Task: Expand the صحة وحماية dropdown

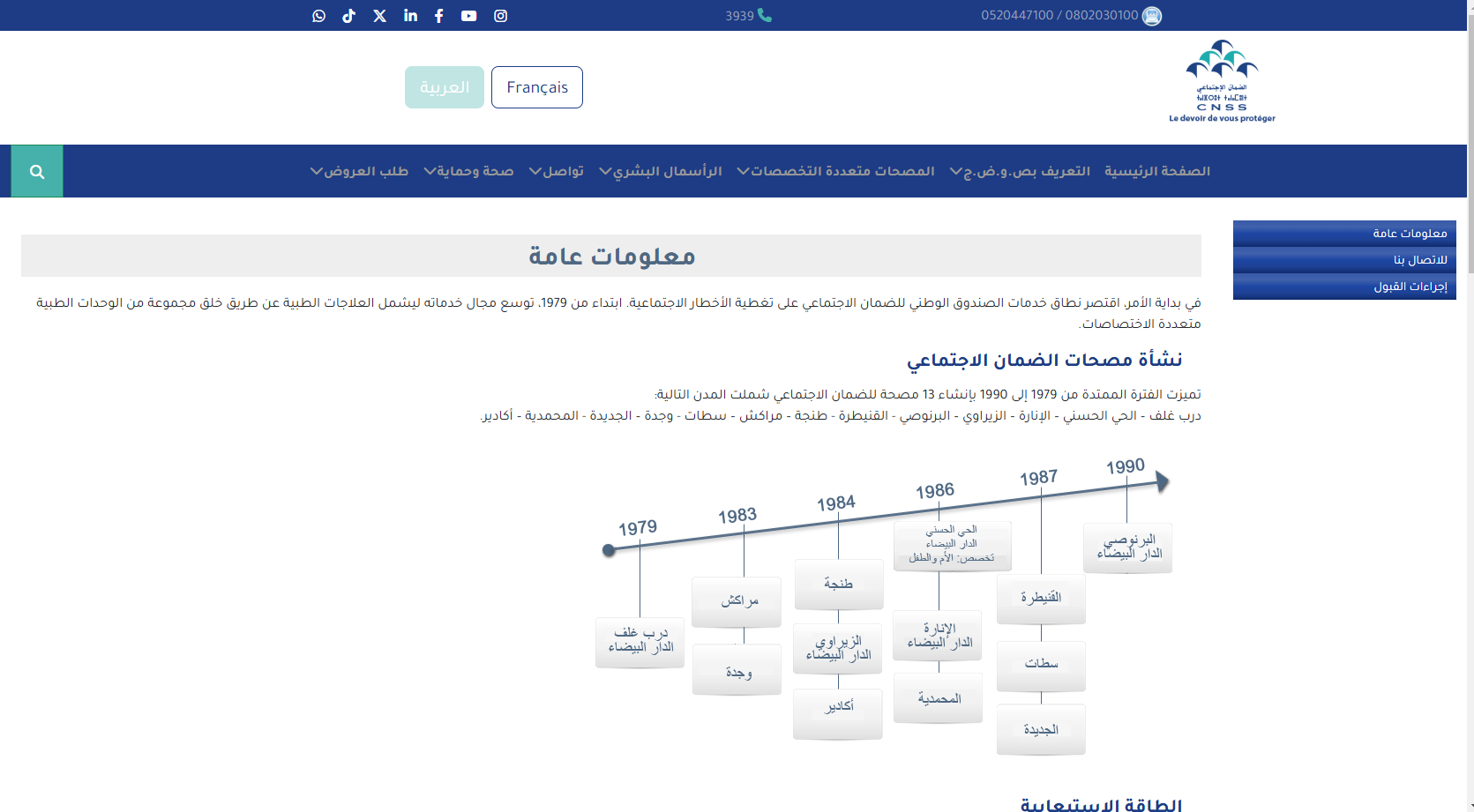Action: [468, 171]
